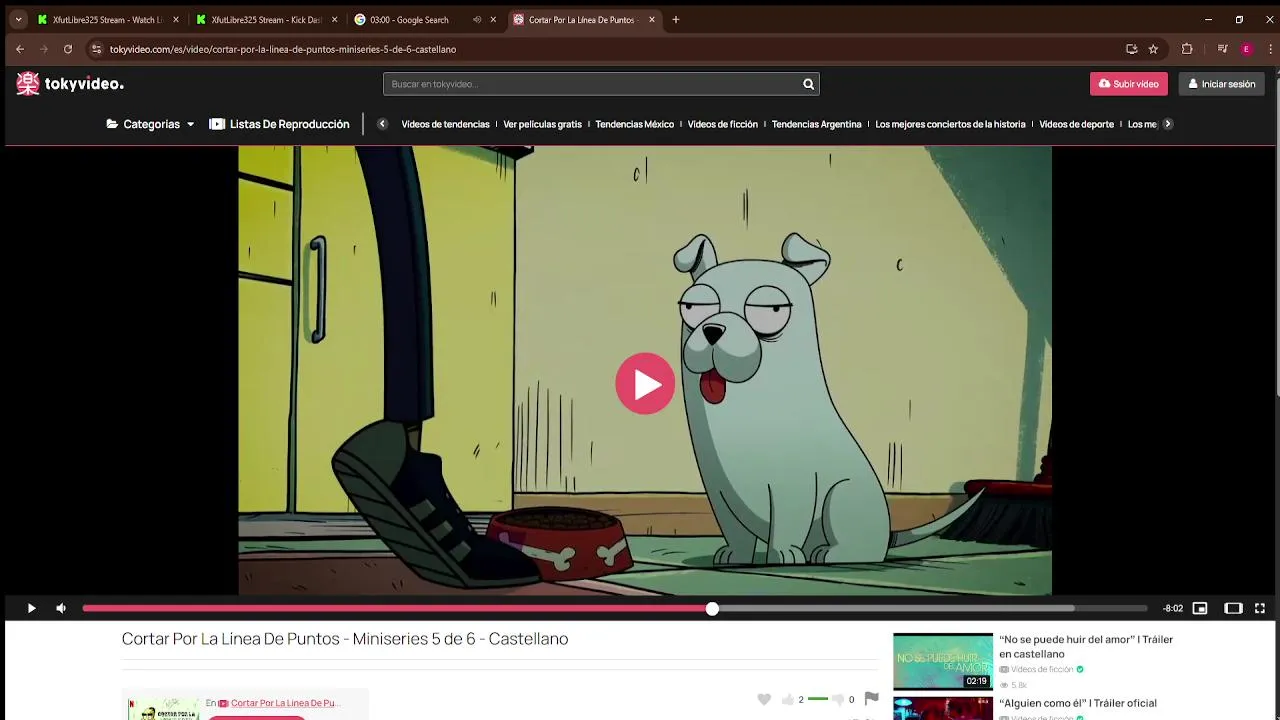Image resolution: width=1280 pixels, height=720 pixels.
Task: Click the thumbs up like icon
Action: [x=787, y=699]
